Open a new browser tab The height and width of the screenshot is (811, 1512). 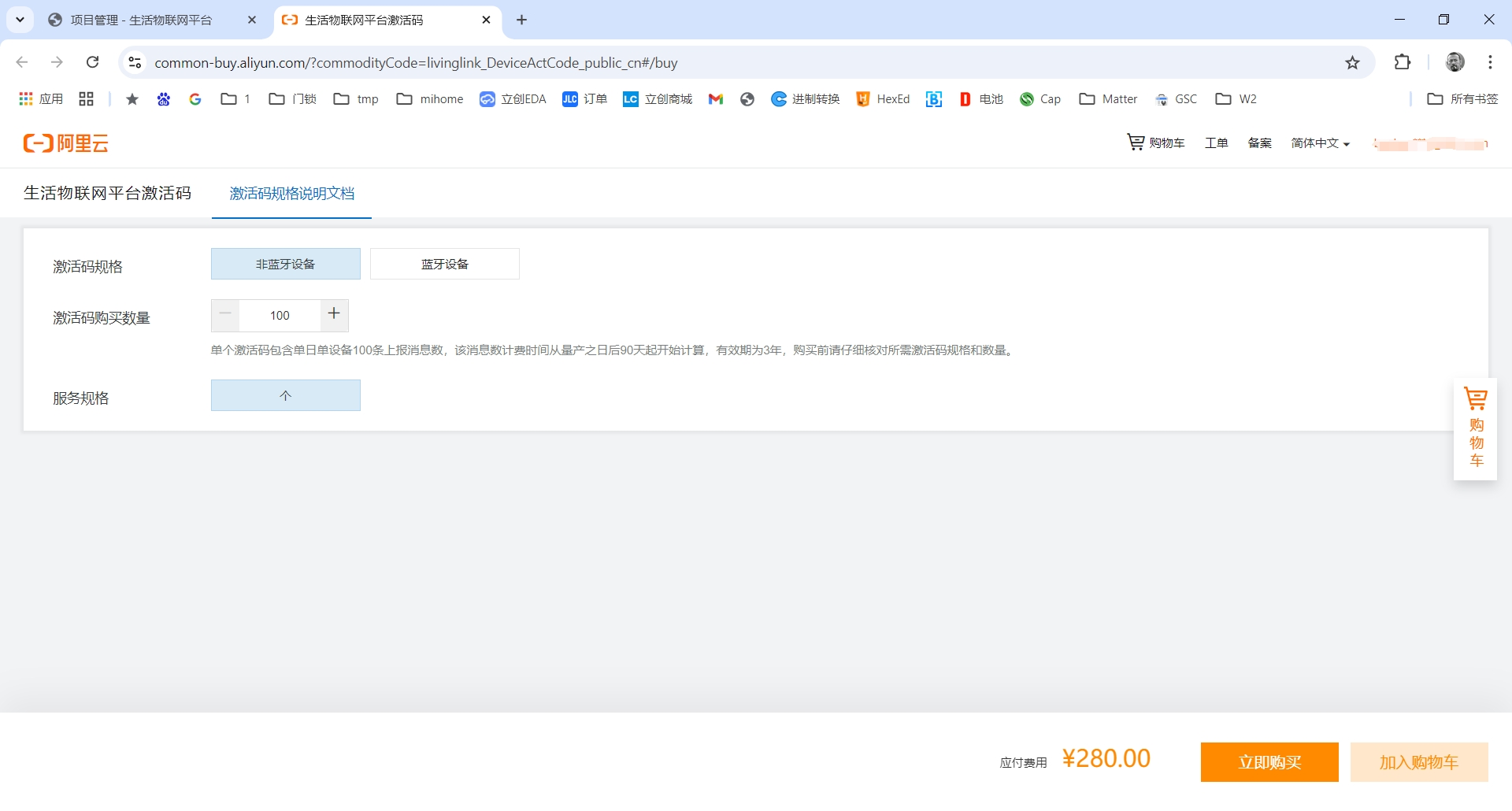pos(521,20)
